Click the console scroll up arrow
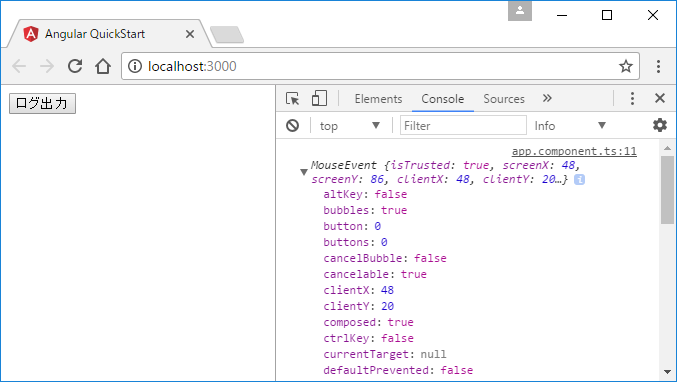This screenshot has width=677, height=382. pos(668,148)
